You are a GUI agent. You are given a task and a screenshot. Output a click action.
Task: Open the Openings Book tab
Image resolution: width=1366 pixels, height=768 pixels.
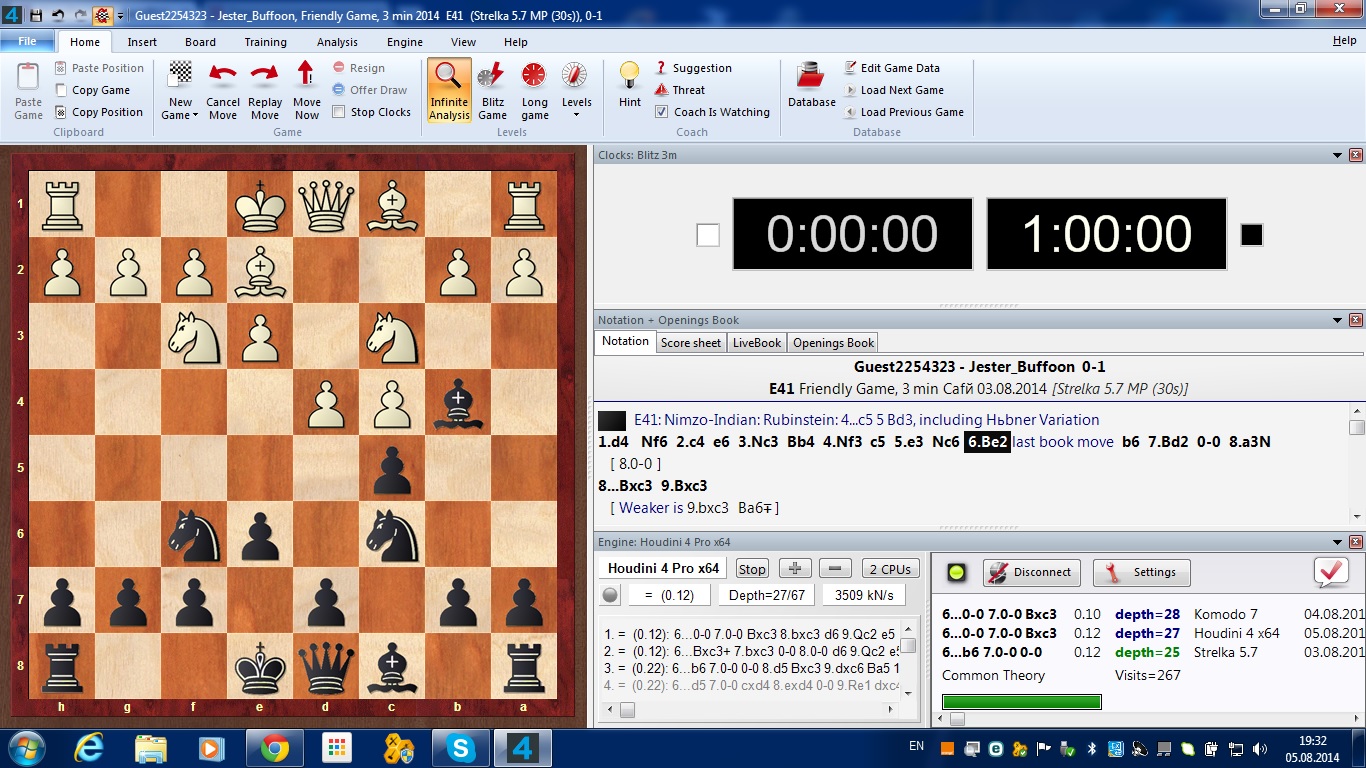pyautogui.click(x=834, y=342)
